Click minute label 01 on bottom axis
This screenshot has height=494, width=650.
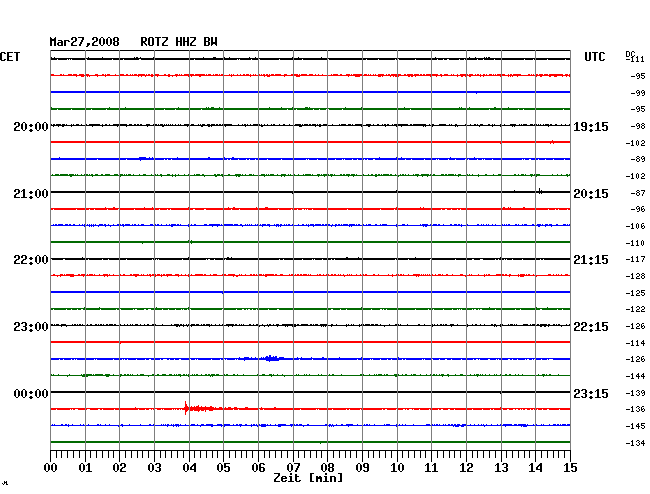(x=85, y=467)
